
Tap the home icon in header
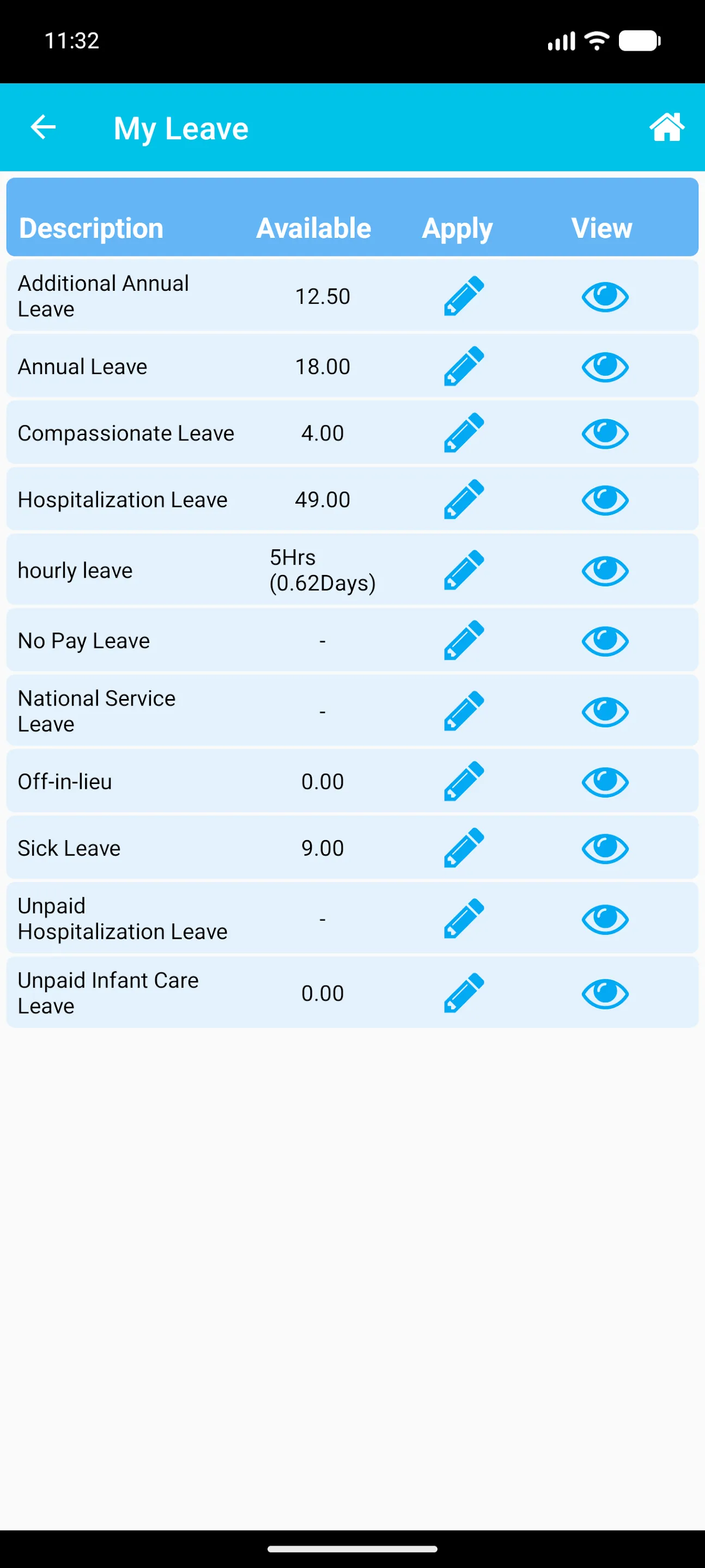[666, 127]
